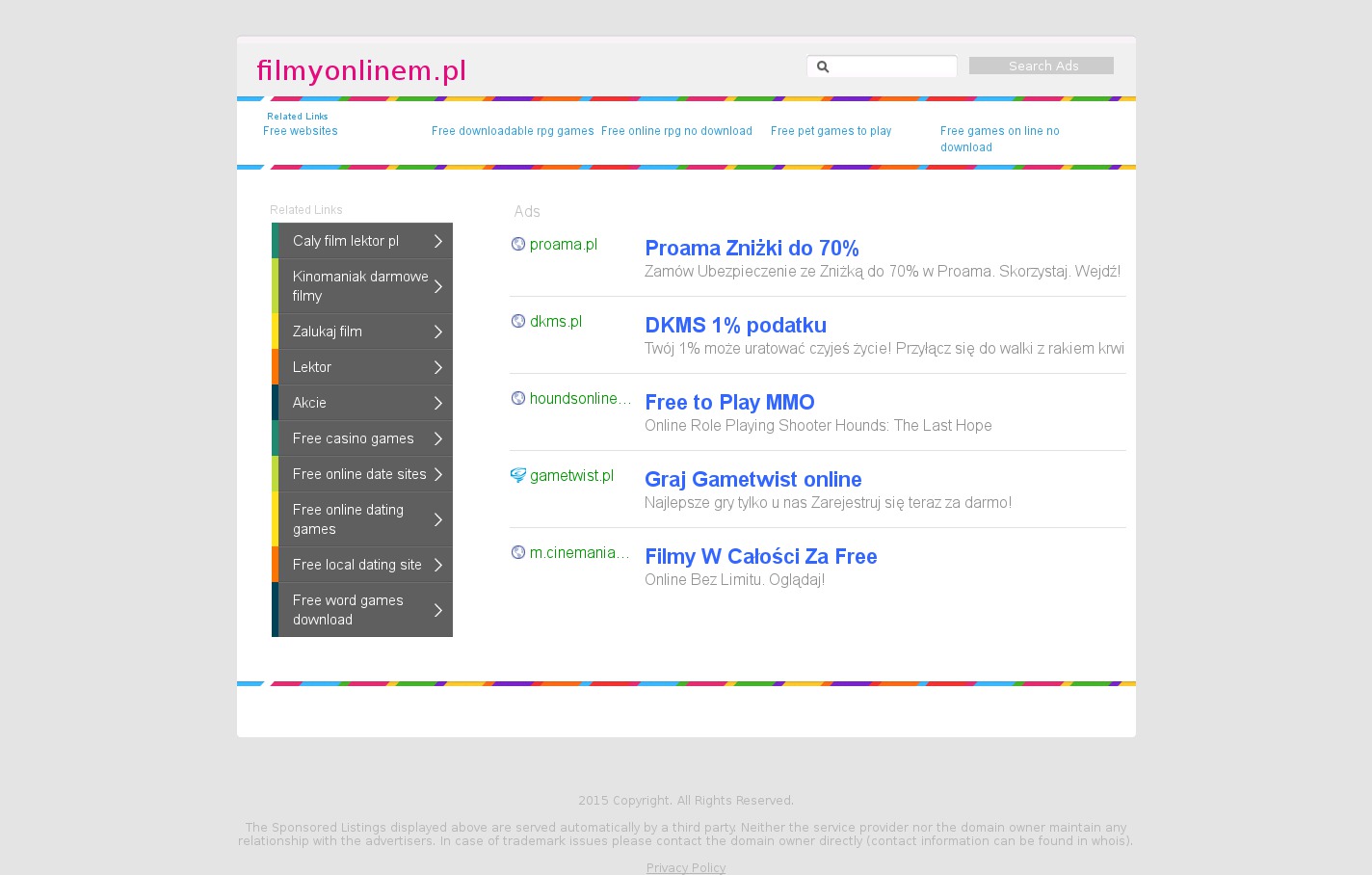Select Free online date sites entry
This screenshot has width=1372, height=875.
358,474
